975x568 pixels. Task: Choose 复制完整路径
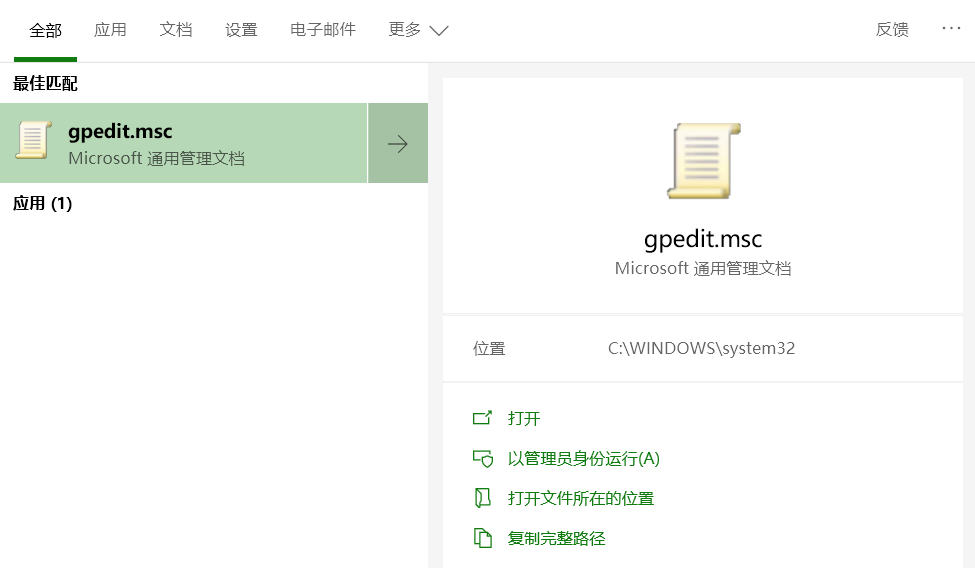pos(557,538)
